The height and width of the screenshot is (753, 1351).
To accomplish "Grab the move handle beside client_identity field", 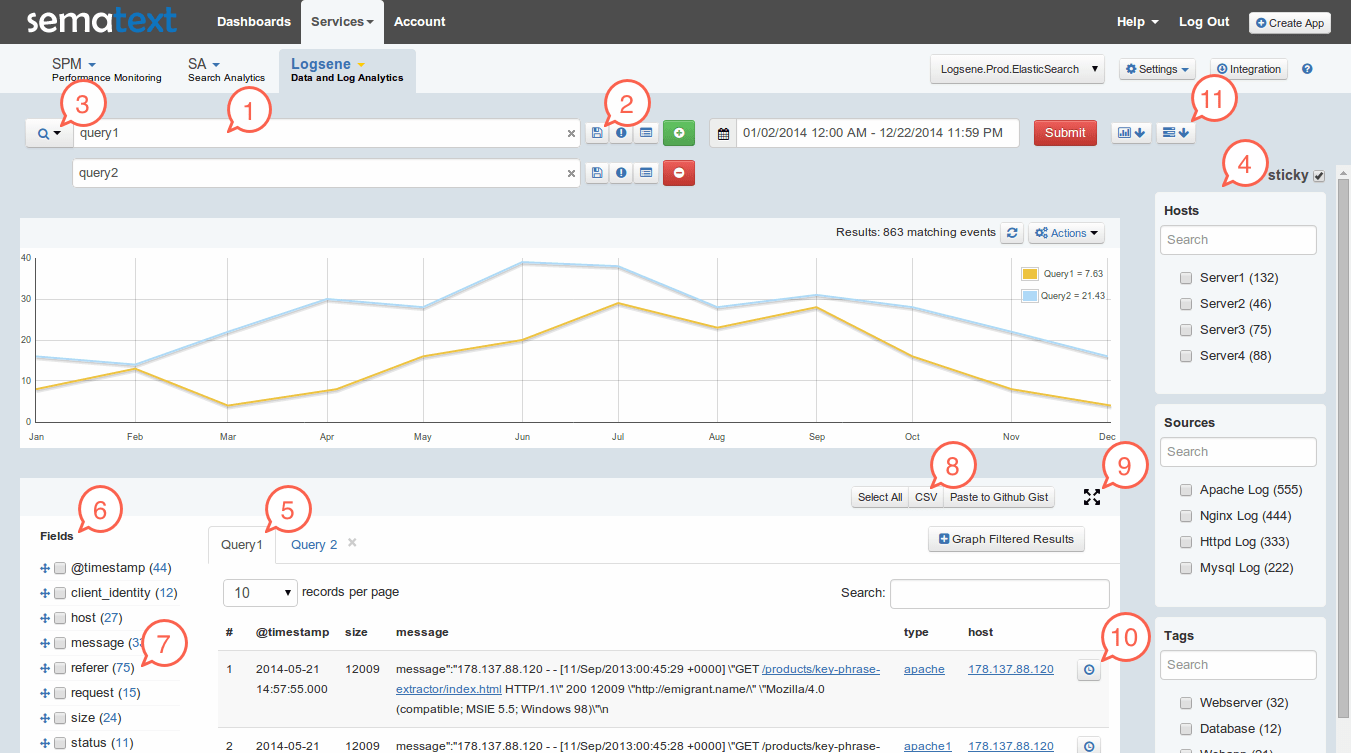I will (44, 593).
